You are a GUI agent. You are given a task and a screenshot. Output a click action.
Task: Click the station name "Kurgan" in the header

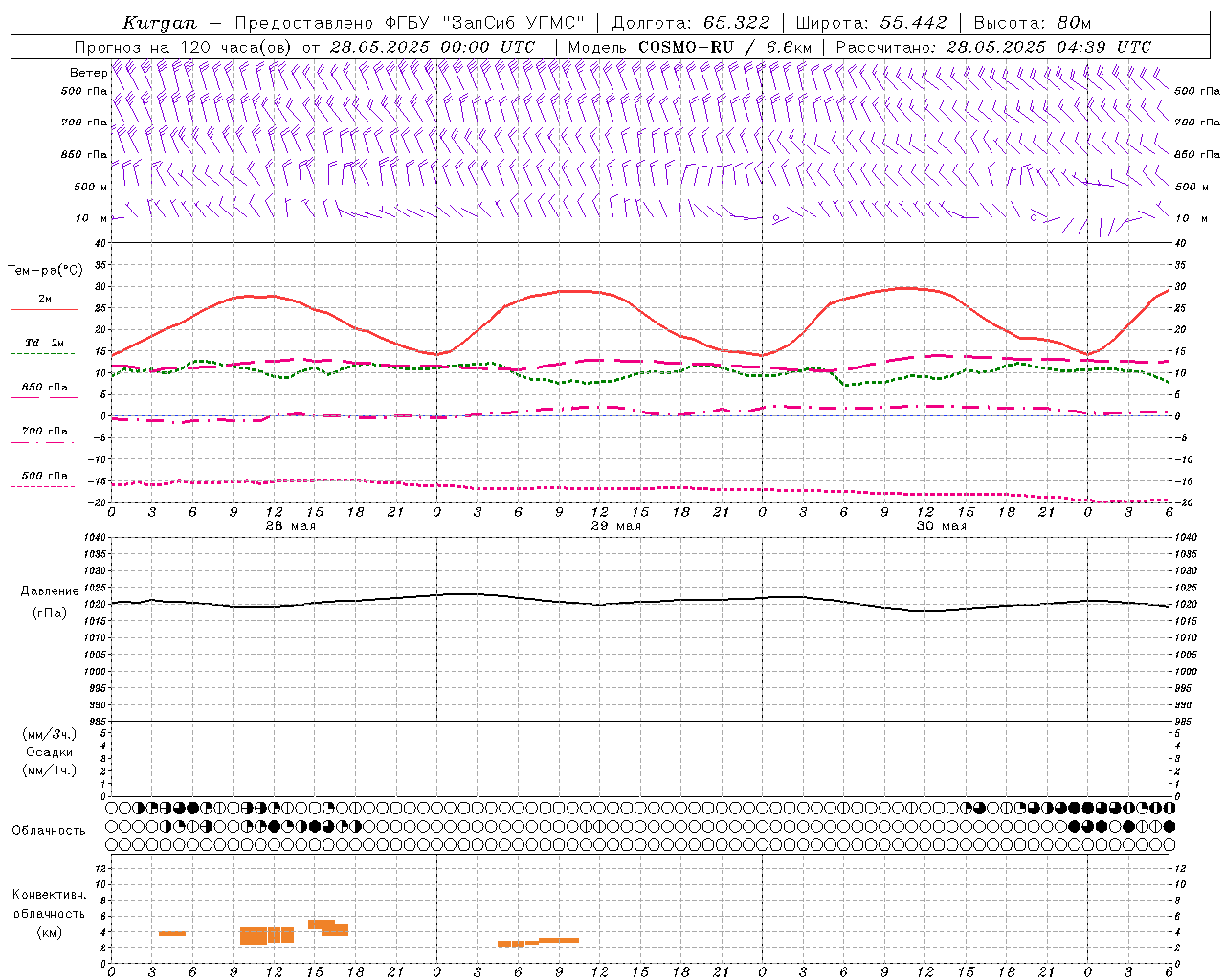[x=160, y=23]
